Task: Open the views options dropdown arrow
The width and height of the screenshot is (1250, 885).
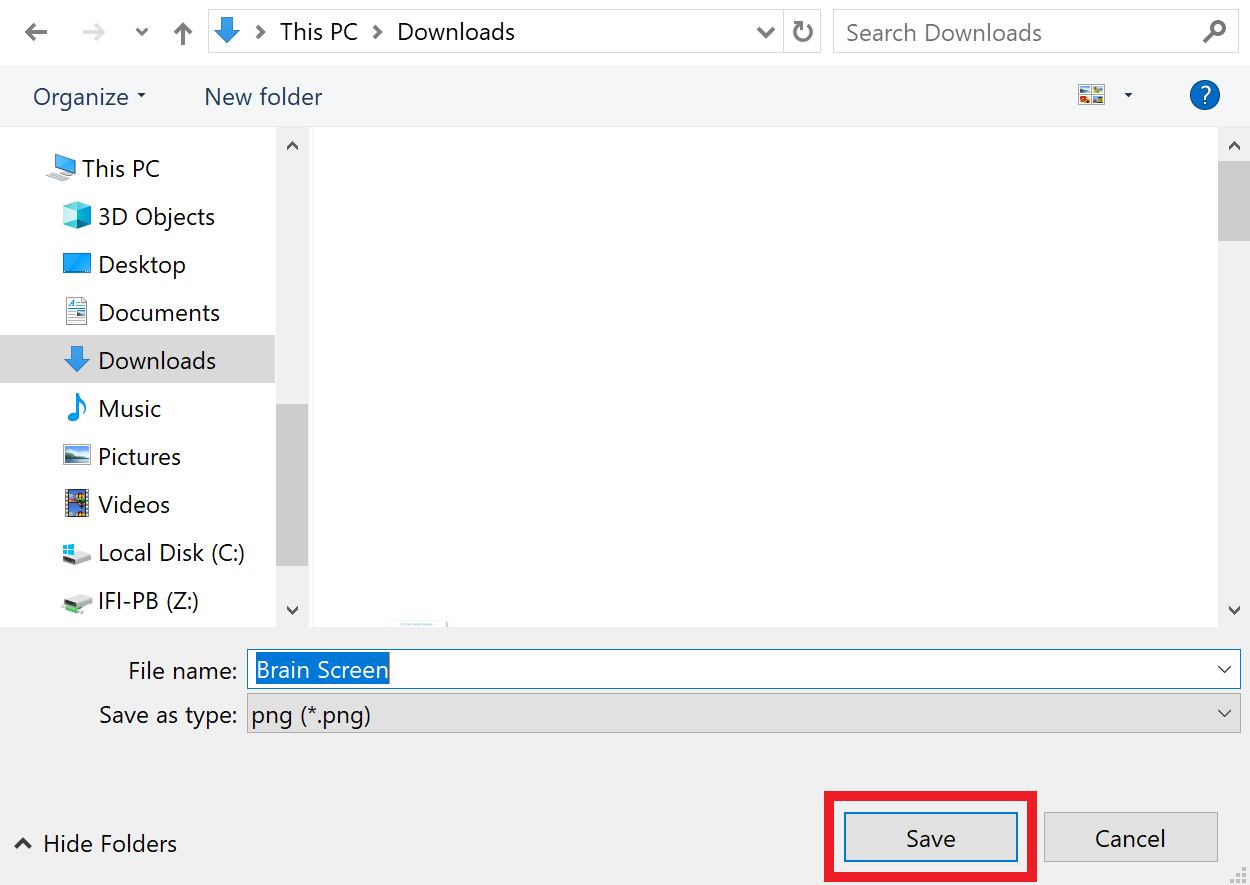Action: (x=1128, y=94)
